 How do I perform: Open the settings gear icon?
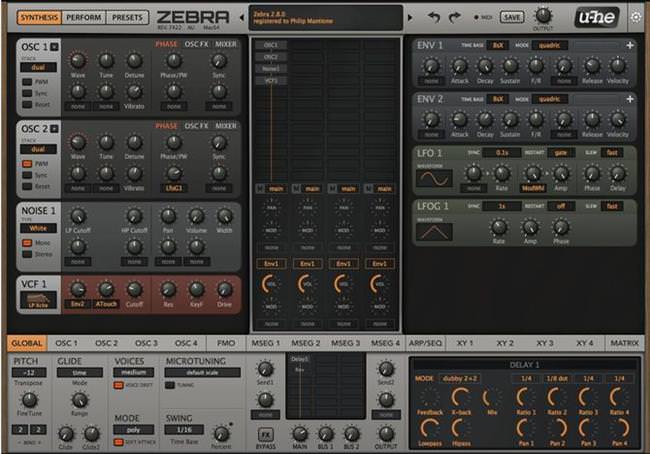tap(636, 17)
